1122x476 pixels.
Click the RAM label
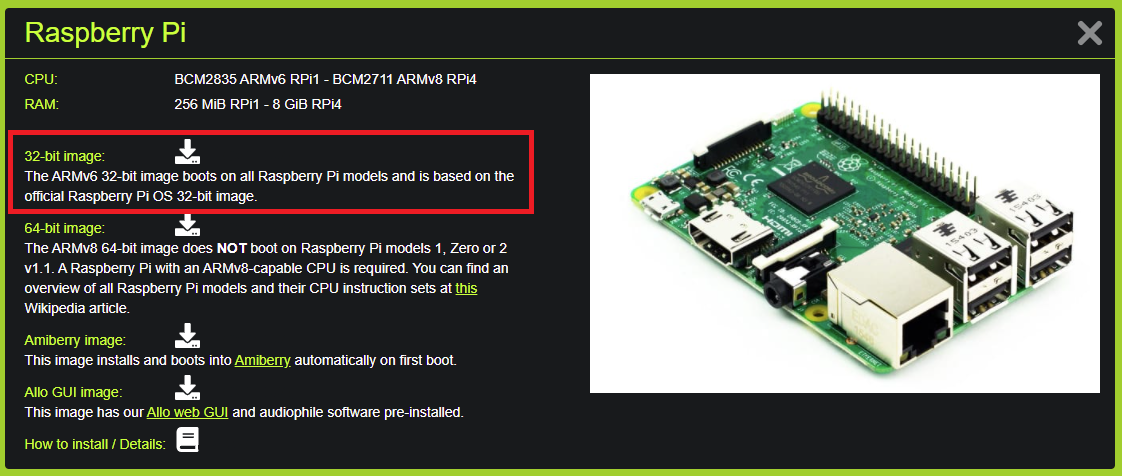click(42, 105)
